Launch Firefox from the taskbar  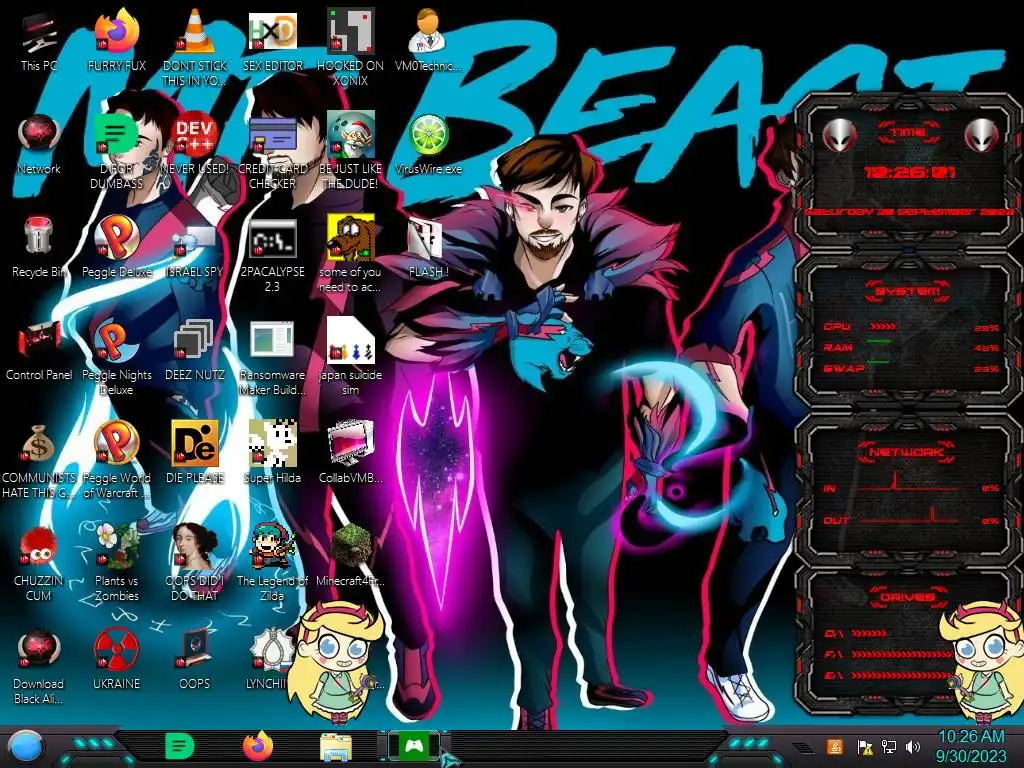pos(258,746)
